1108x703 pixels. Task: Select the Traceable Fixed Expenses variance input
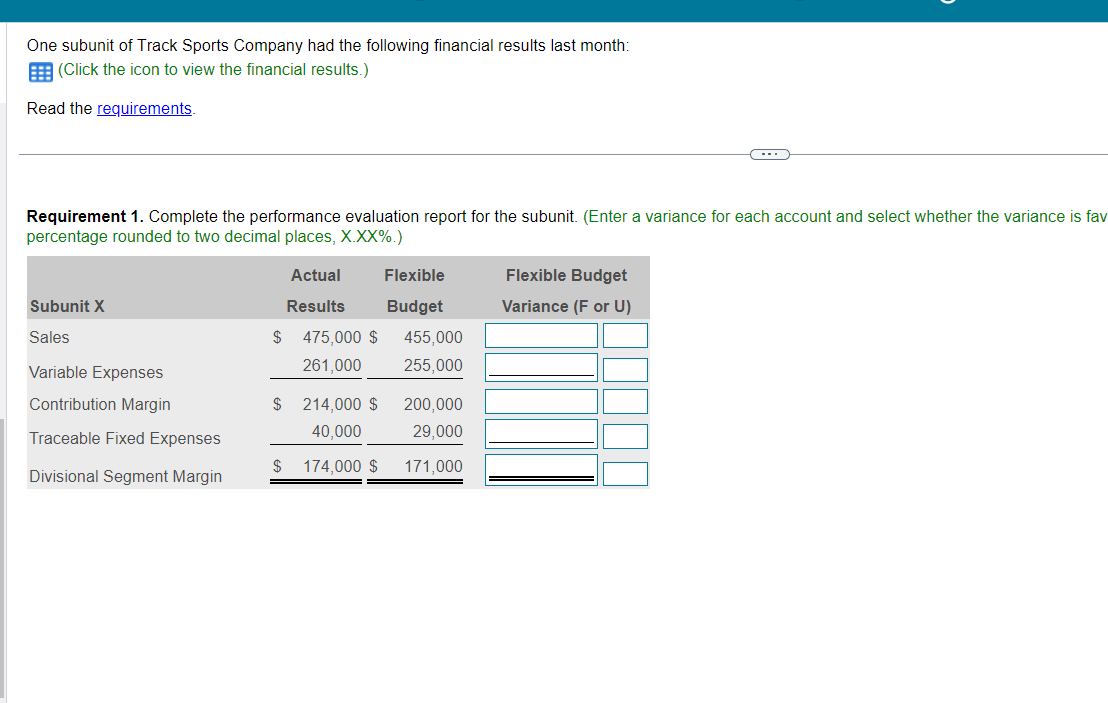tap(540, 435)
